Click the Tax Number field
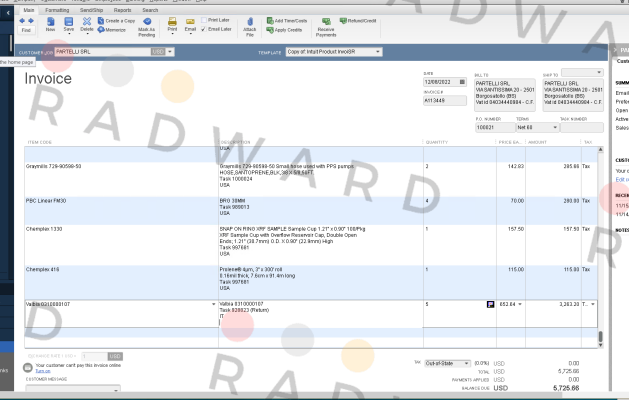629x400 pixels. pos(582,127)
